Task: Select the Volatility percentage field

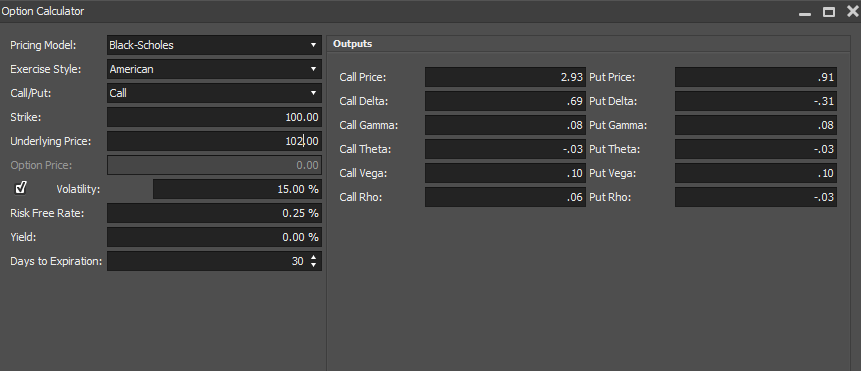Action: coord(237,189)
